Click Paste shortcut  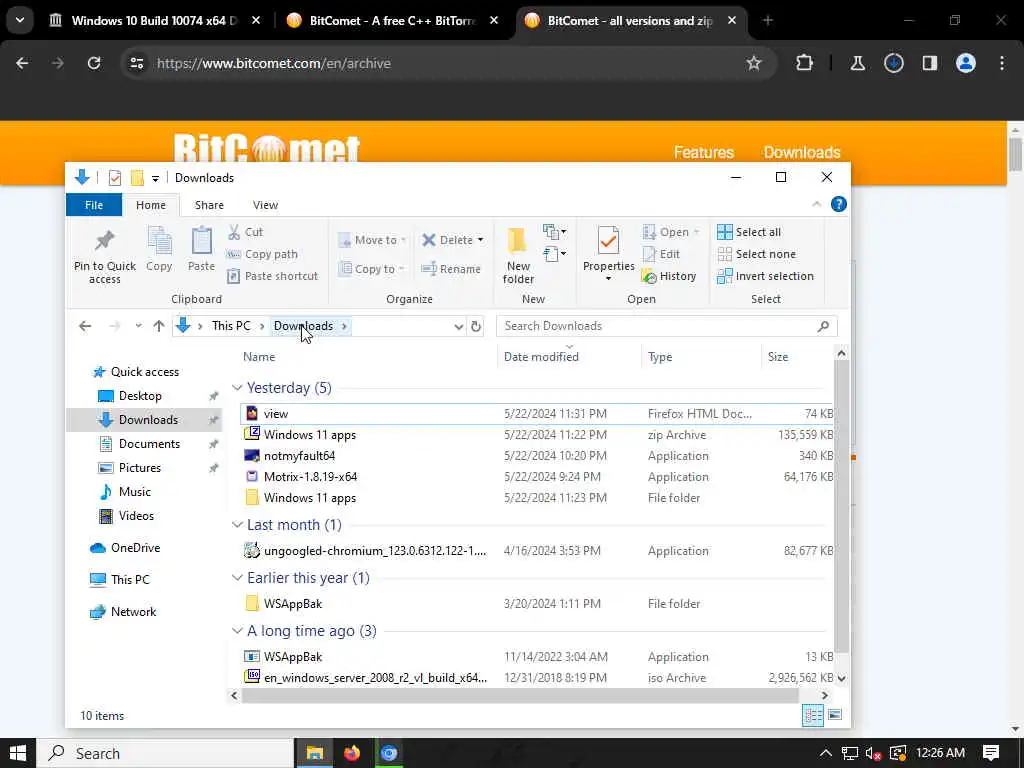[x=272, y=276]
